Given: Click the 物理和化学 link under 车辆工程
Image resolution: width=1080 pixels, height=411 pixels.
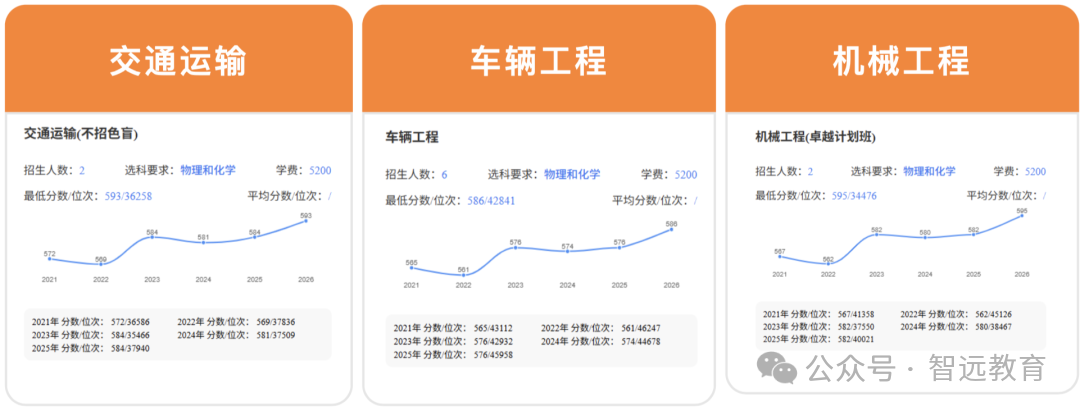Looking at the screenshot, I should point(572,174).
